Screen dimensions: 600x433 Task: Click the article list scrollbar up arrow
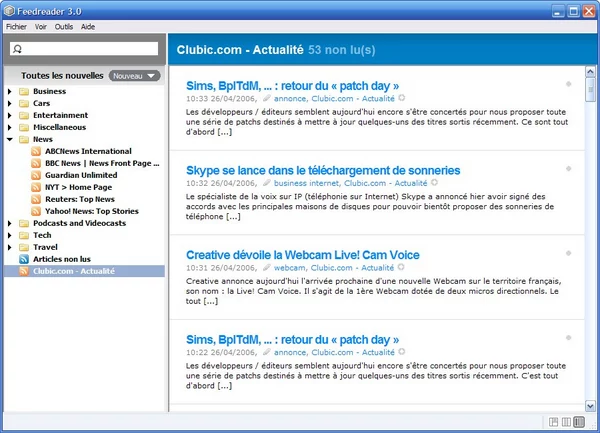pyautogui.click(x=590, y=72)
